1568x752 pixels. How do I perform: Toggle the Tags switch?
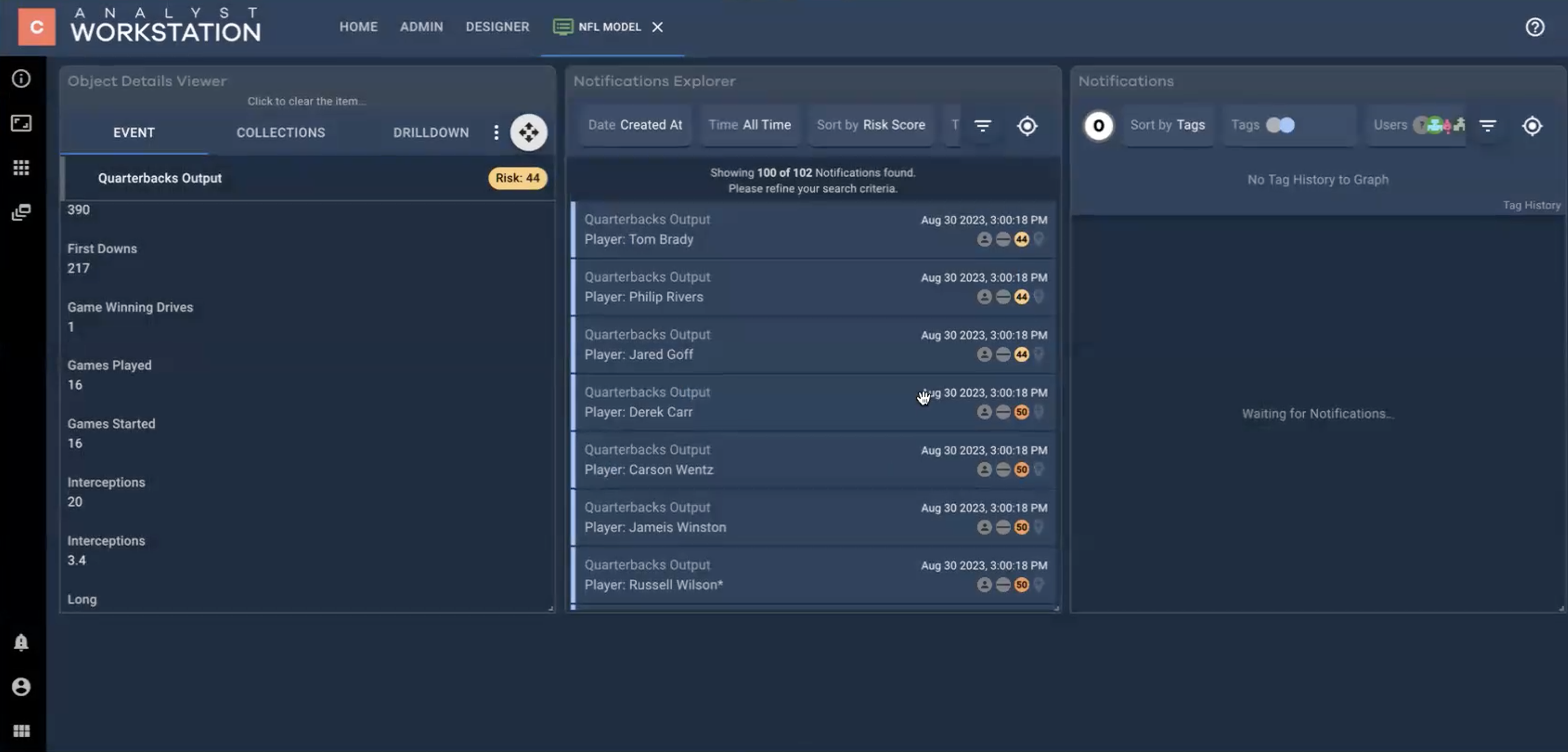pyautogui.click(x=1280, y=125)
